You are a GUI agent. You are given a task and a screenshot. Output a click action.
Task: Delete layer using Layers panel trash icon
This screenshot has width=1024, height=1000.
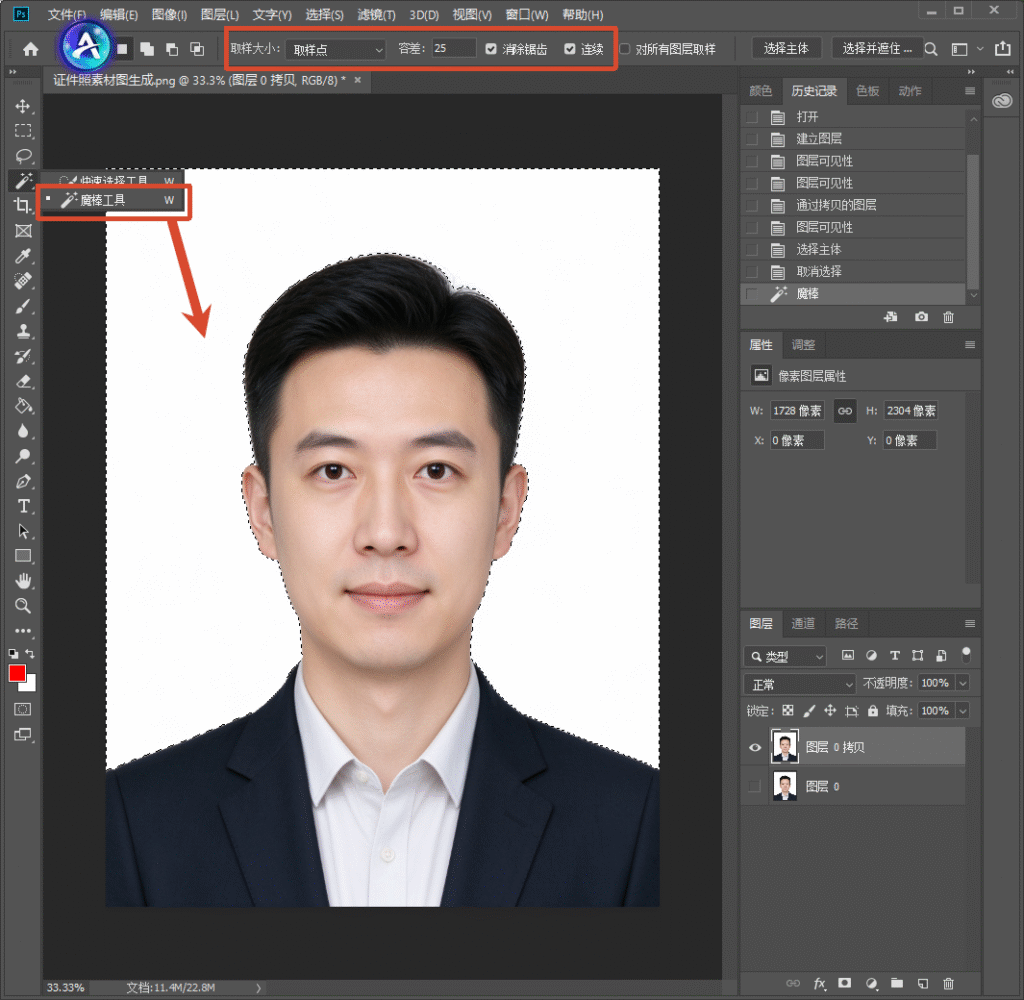948,983
